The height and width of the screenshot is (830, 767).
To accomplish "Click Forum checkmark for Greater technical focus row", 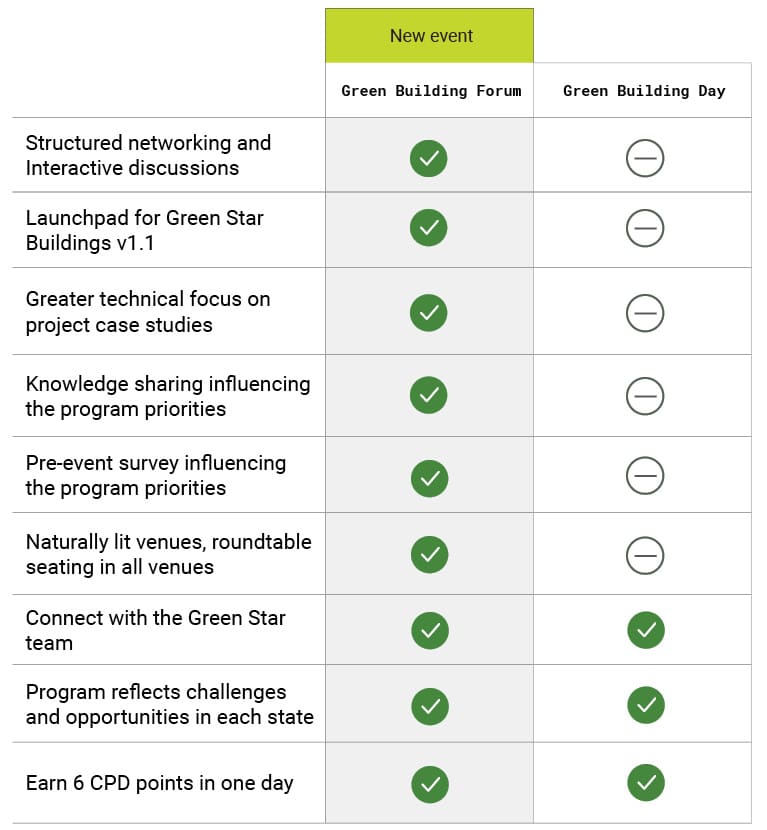I will pyautogui.click(x=428, y=313).
